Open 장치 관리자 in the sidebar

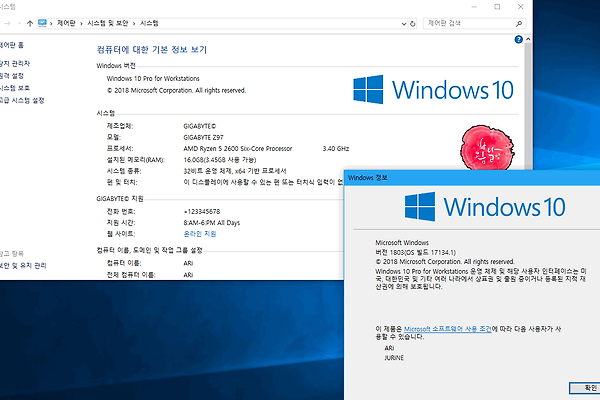coord(17,64)
